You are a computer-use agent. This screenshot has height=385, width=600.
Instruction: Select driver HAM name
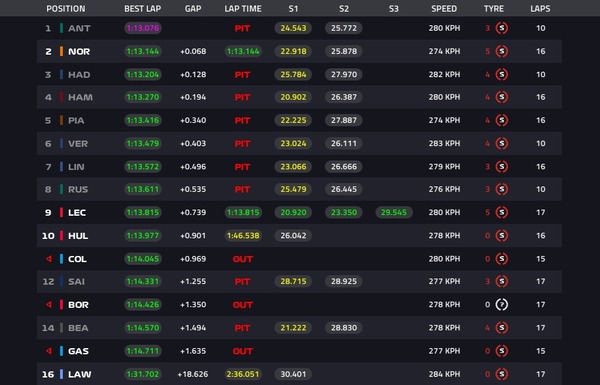[x=80, y=97]
